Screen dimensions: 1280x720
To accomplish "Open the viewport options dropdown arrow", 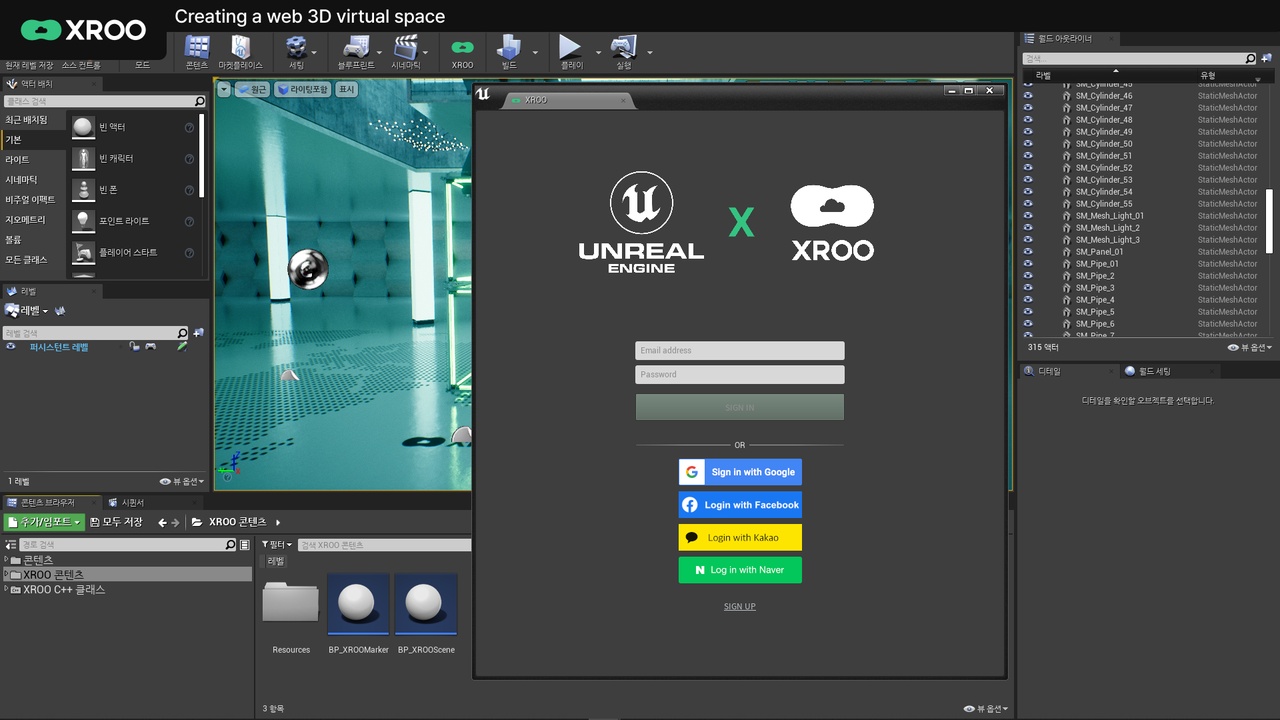I will tap(224, 89).
